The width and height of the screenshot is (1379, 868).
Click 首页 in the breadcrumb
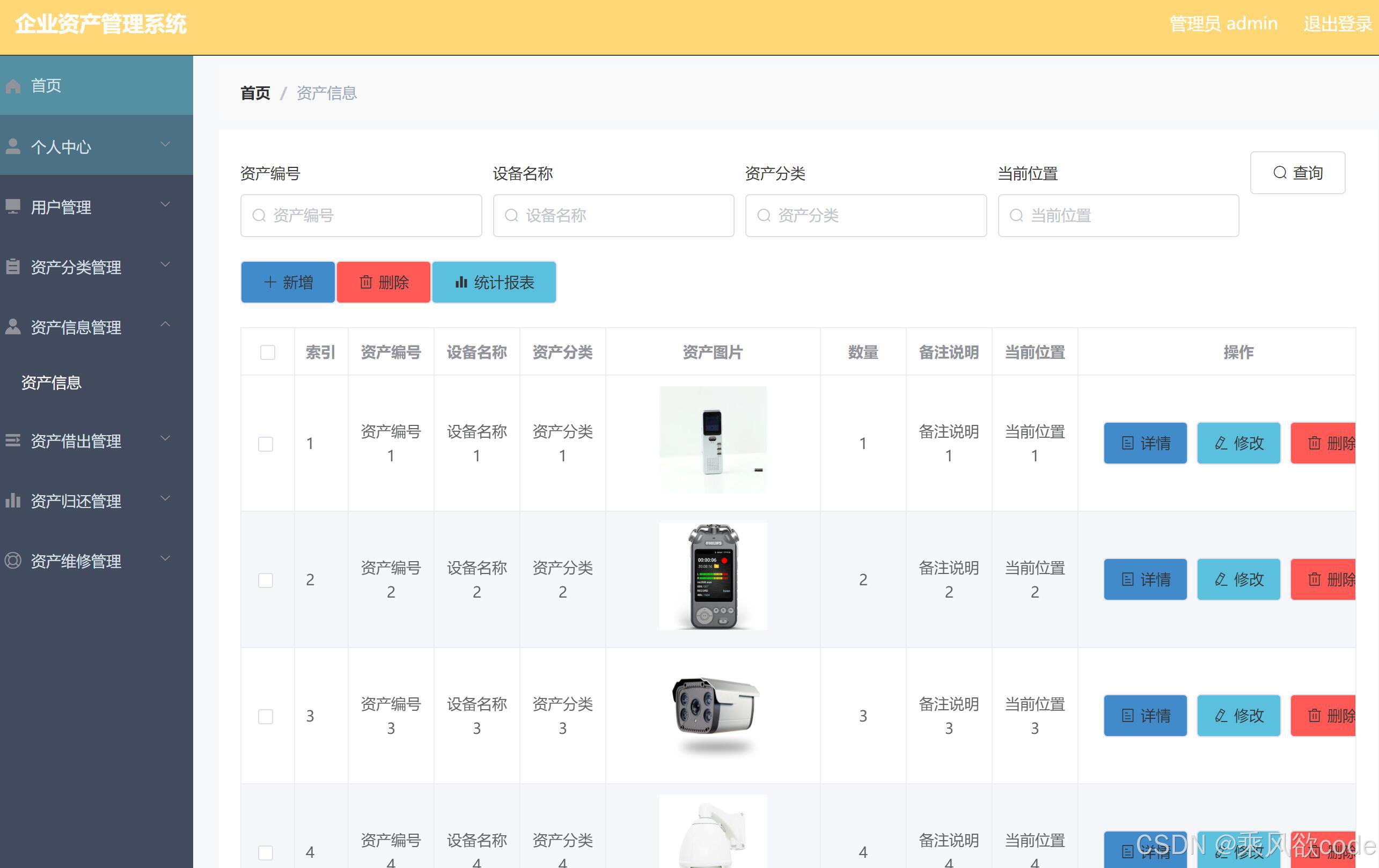pyautogui.click(x=255, y=93)
